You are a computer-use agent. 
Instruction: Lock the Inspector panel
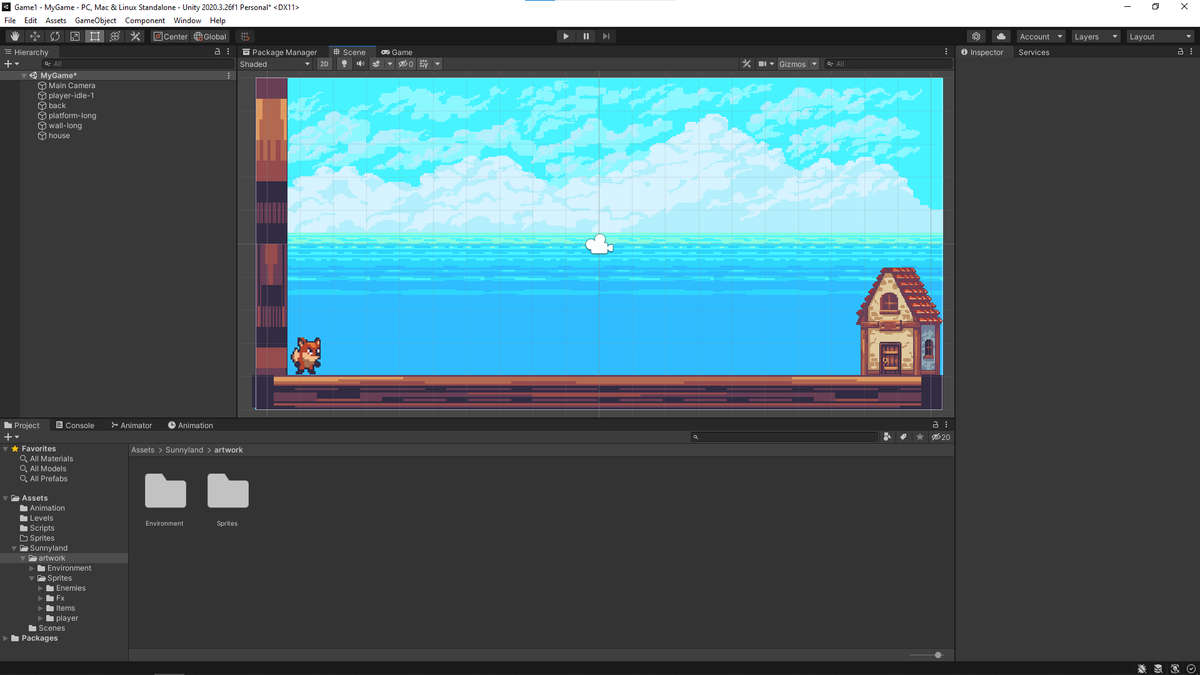(x=1181, y=52)
